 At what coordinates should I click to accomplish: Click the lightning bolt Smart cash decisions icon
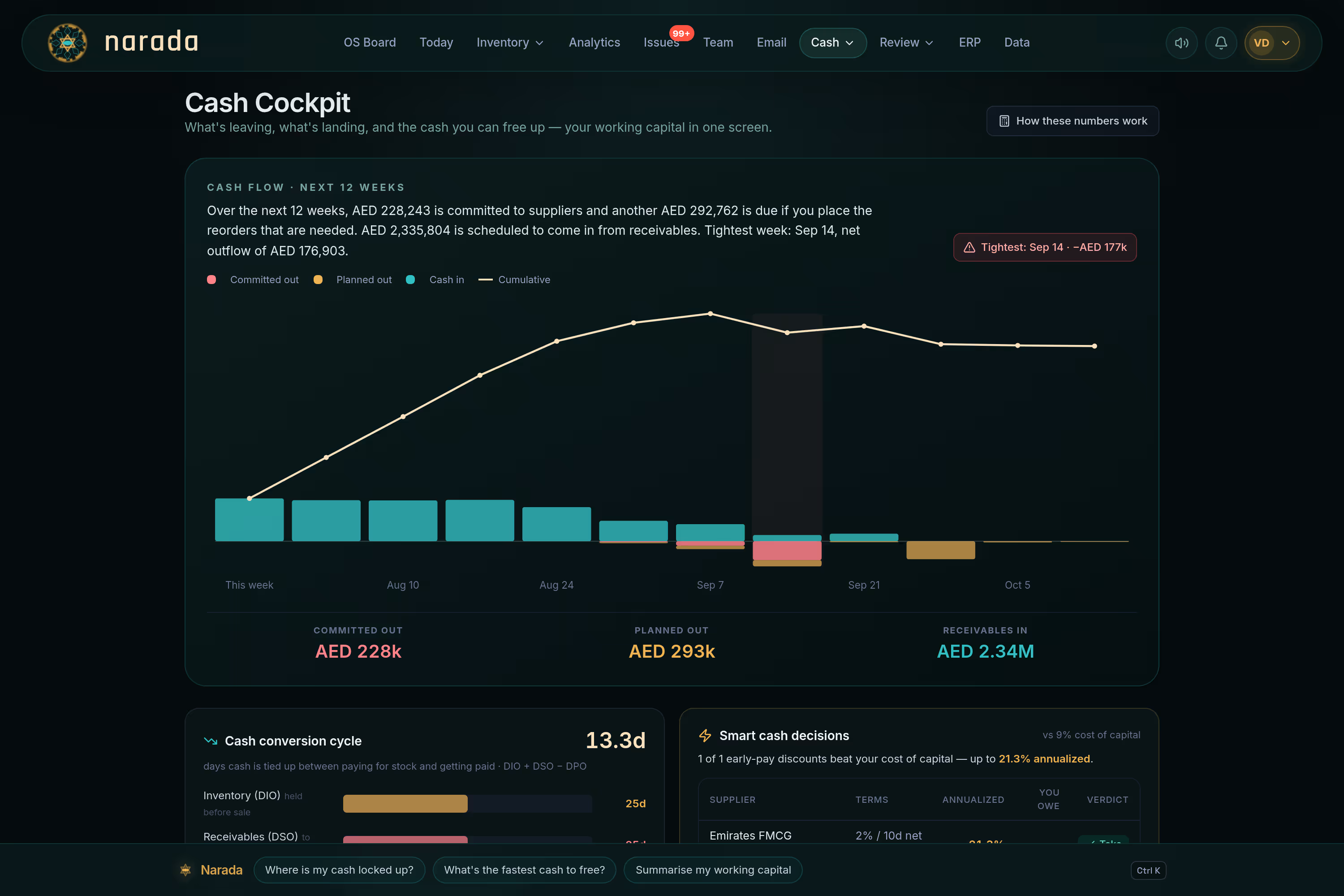705,736
